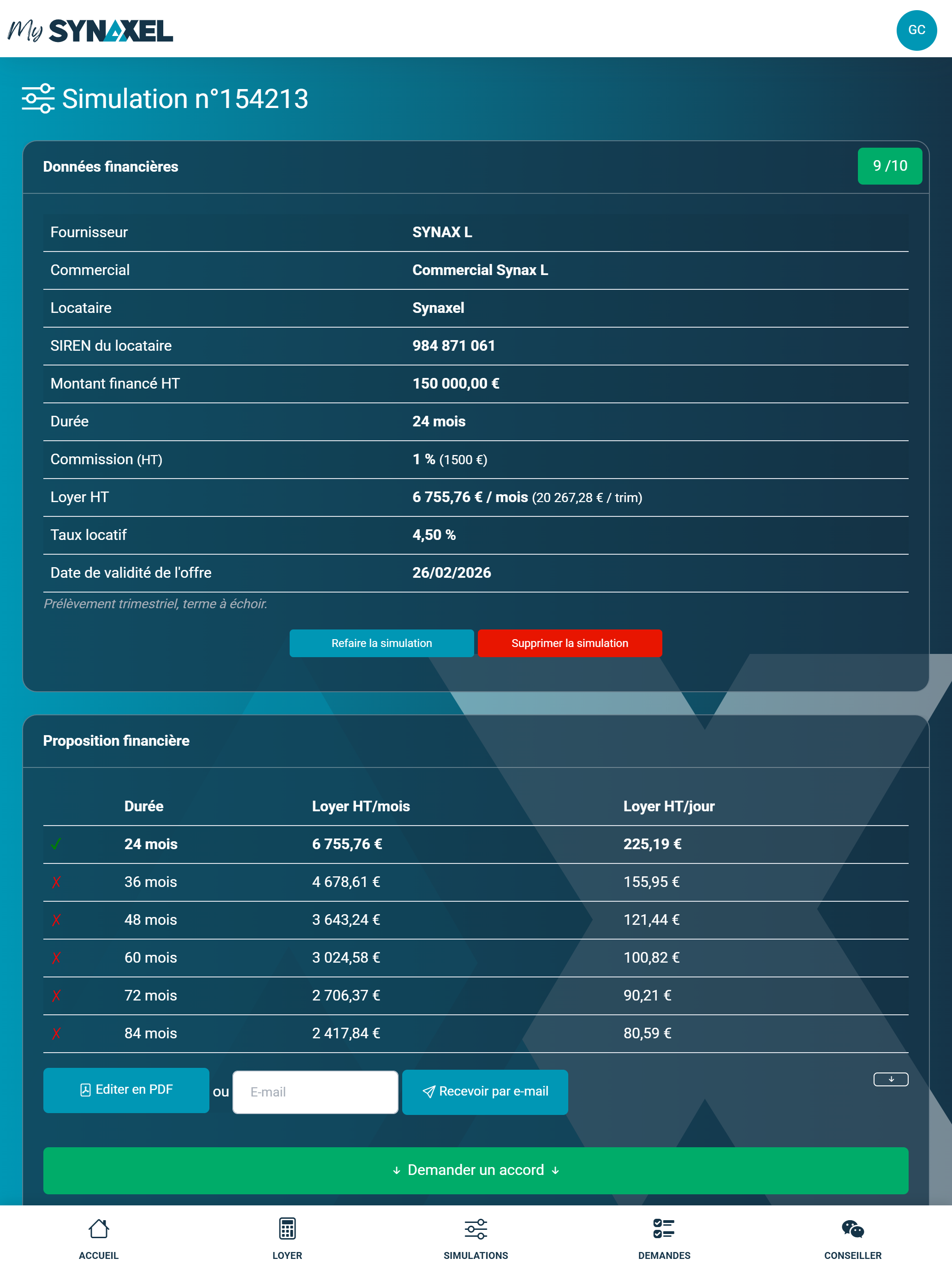Open the GC user avatar menu
The image size is (952, 1270).
tap(916, 30)
